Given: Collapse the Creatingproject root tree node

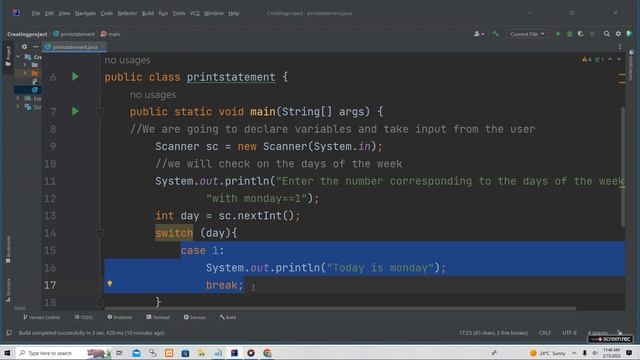Looking at the screenshot, I should tap(18, 57).
